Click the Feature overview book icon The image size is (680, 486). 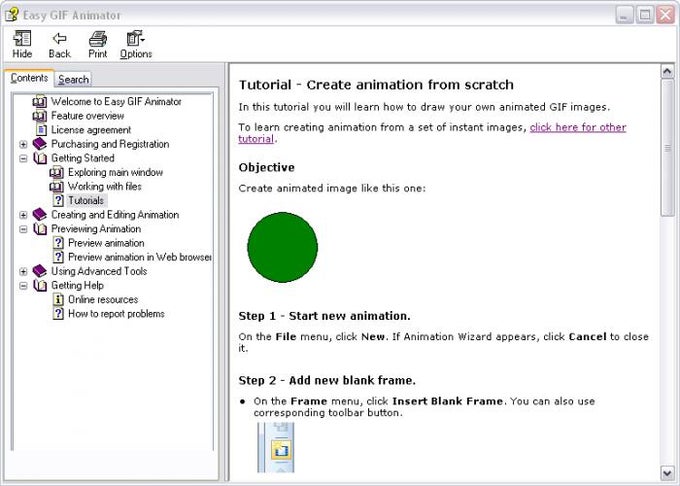tap(39, 116)
